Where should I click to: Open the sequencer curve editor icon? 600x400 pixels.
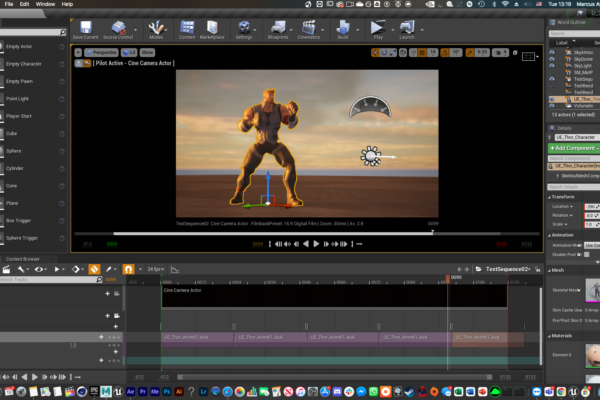coord(175,269)
